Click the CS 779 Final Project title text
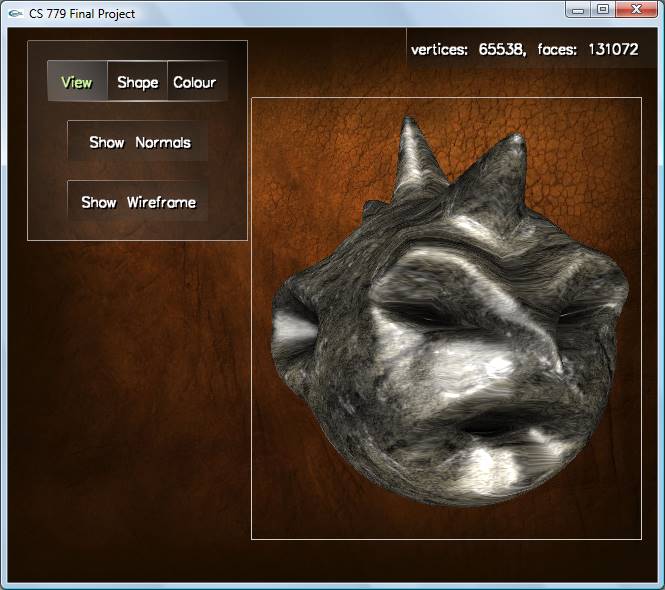 coord(82,14)
